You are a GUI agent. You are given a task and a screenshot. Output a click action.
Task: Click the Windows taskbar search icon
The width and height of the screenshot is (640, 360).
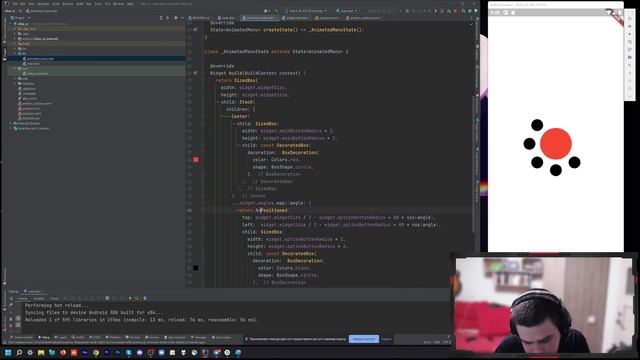click(x=19, y=352)
